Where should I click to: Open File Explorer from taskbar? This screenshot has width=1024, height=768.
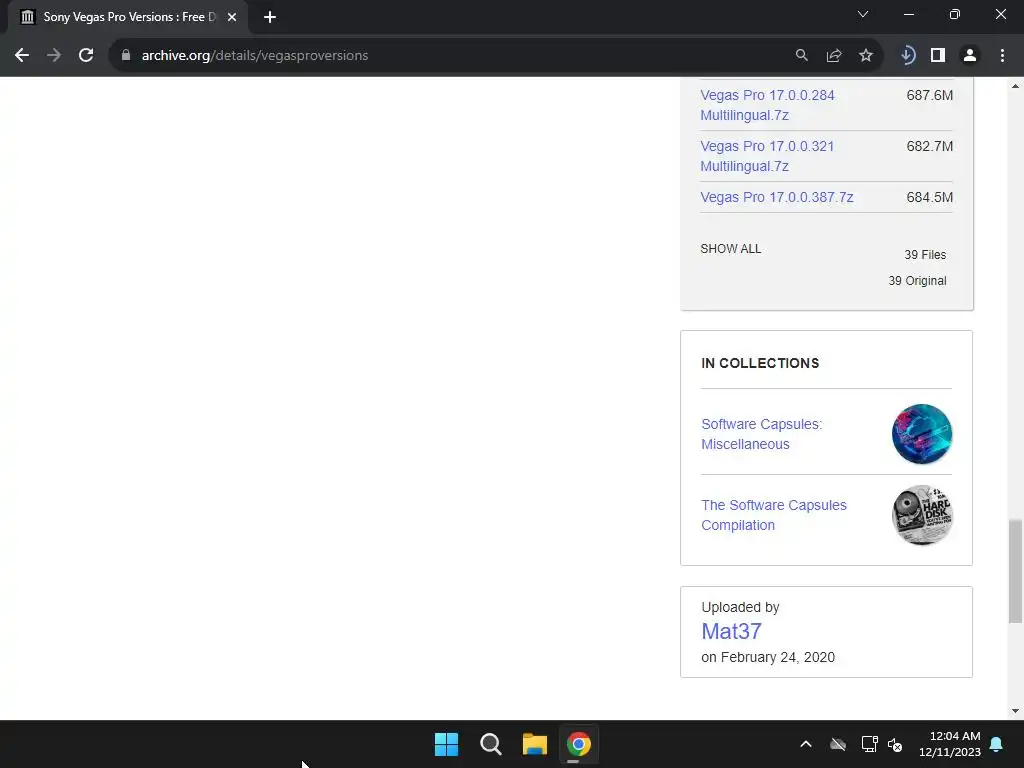pyautogui.click(x=534, y=744)
